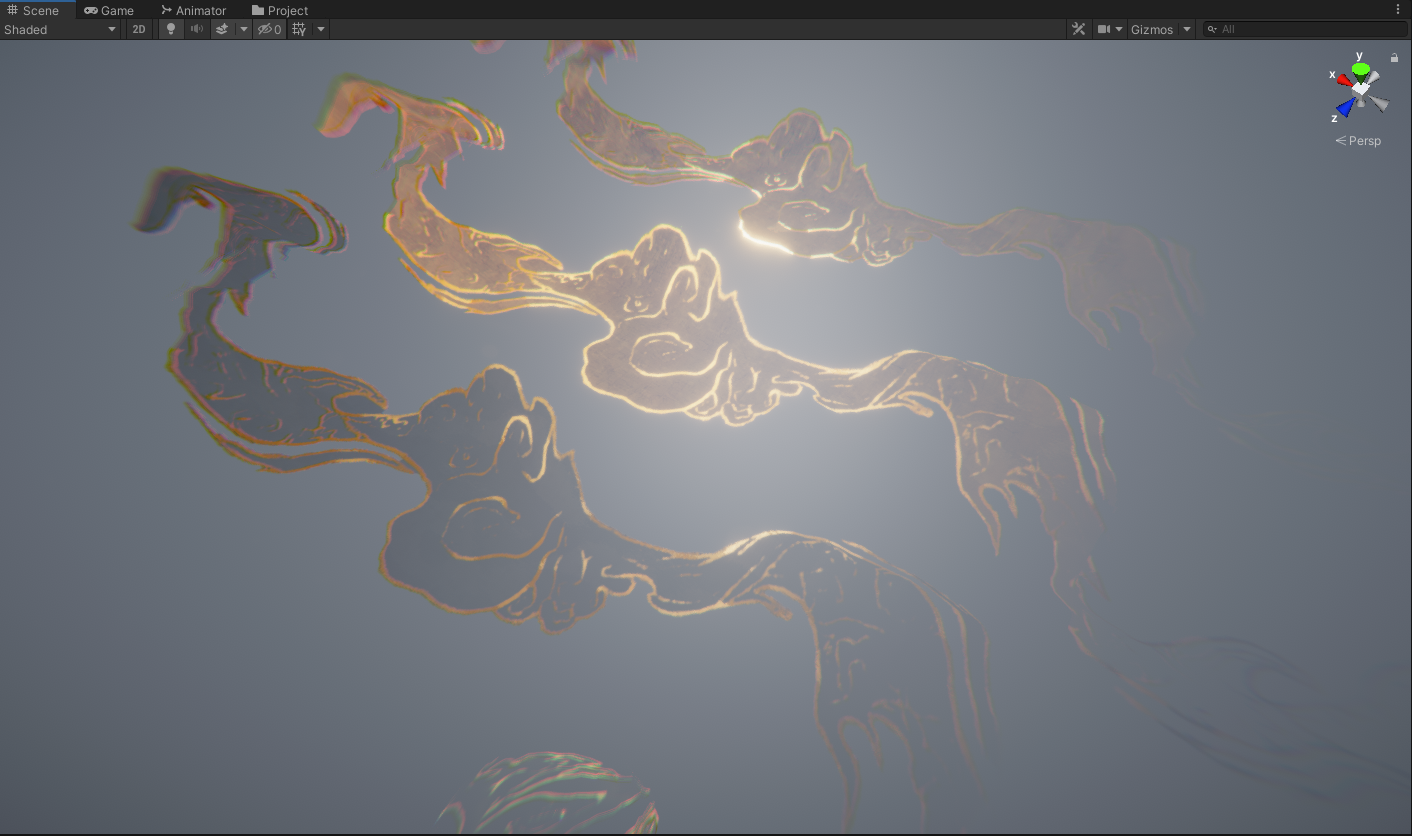Open the scene effects dropdown arrow
This screenshot has height=836, width=1412.
click(243, 29)
